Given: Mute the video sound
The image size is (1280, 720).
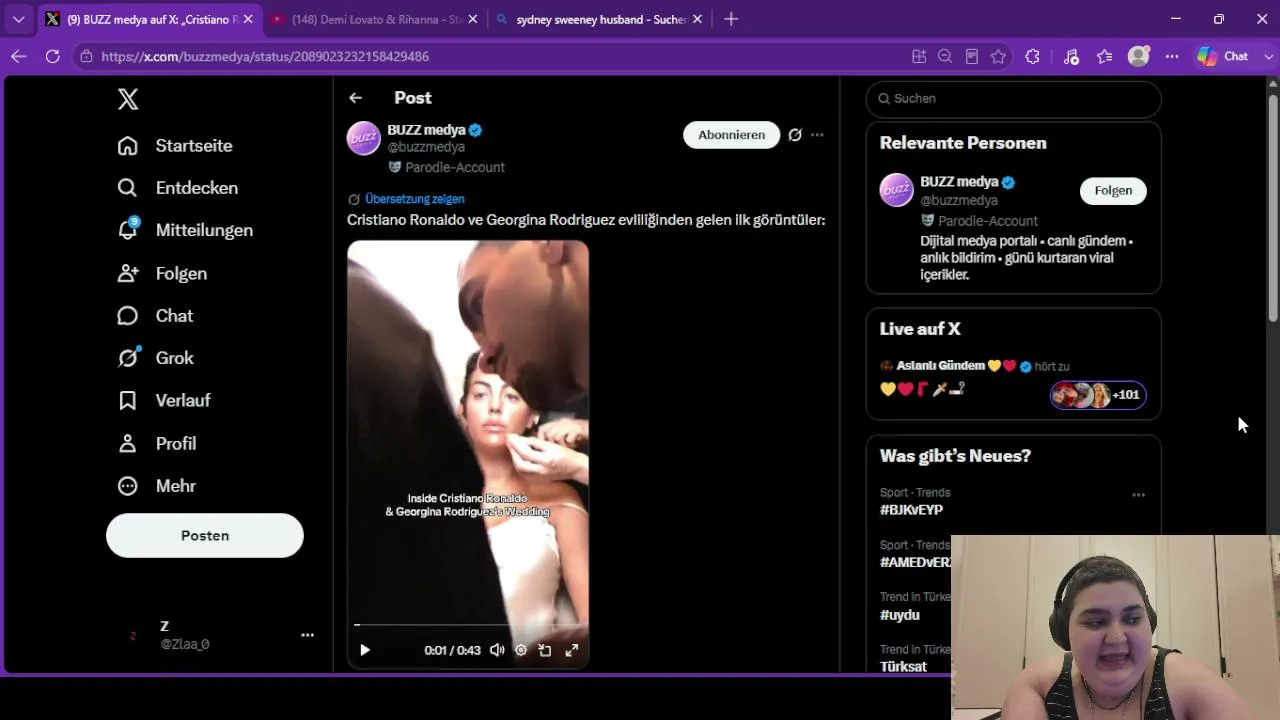Looking at the screenshot, I should pos(497,650).
